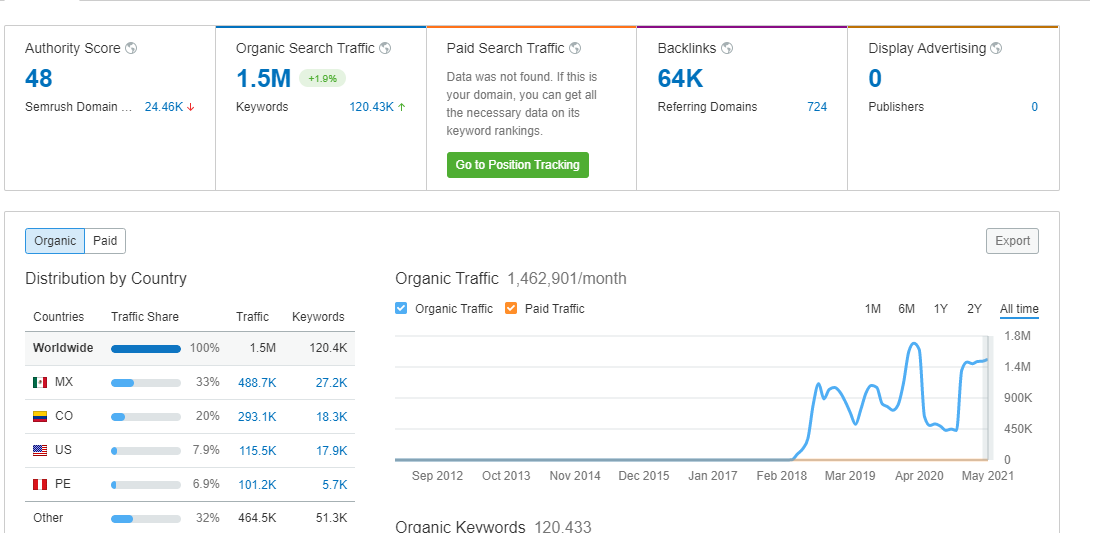The height and width of the screenshot is (533, 1105).
Task: Open US traffic value 115.5K
Action: [x=257, y=451]
